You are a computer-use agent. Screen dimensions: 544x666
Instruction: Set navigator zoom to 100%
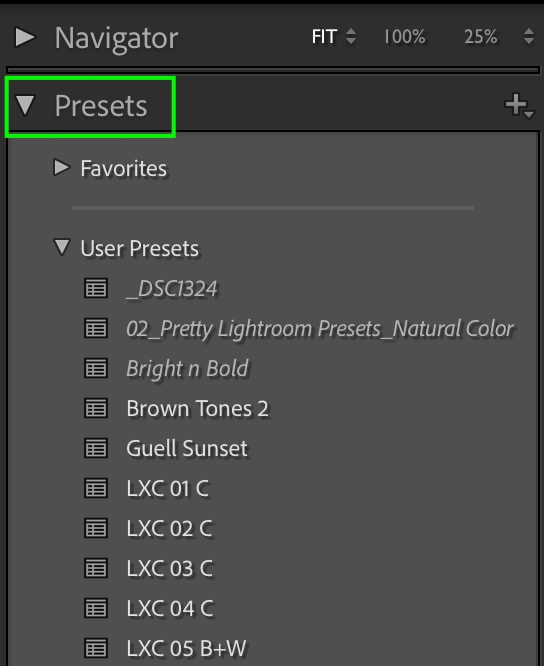pyautogui.click(x=404, y=37)
